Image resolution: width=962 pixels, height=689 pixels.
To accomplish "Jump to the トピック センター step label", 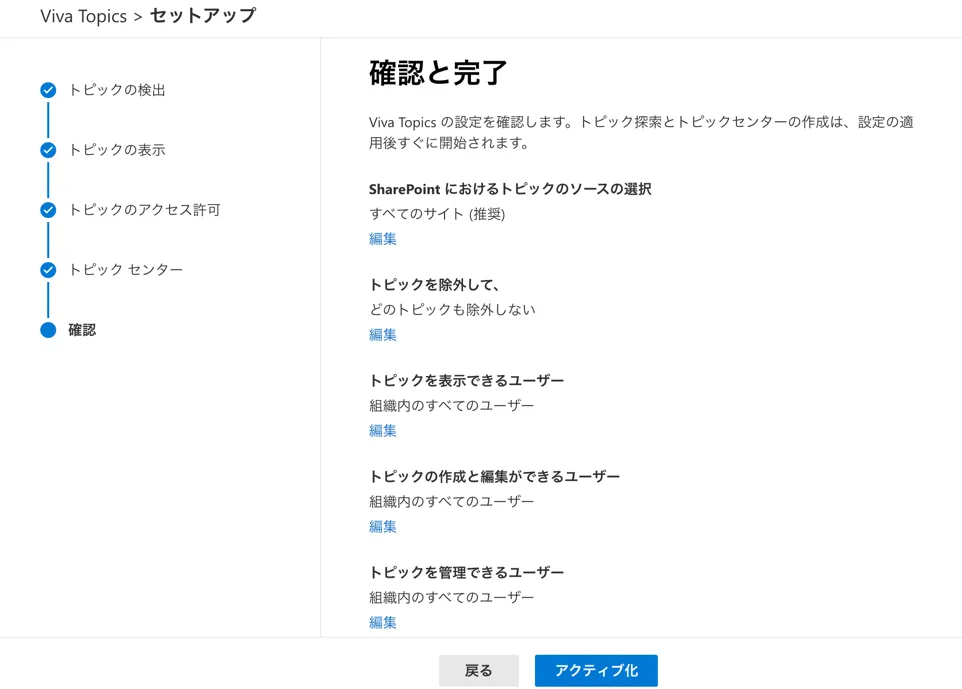I will (x=126, y=270).
